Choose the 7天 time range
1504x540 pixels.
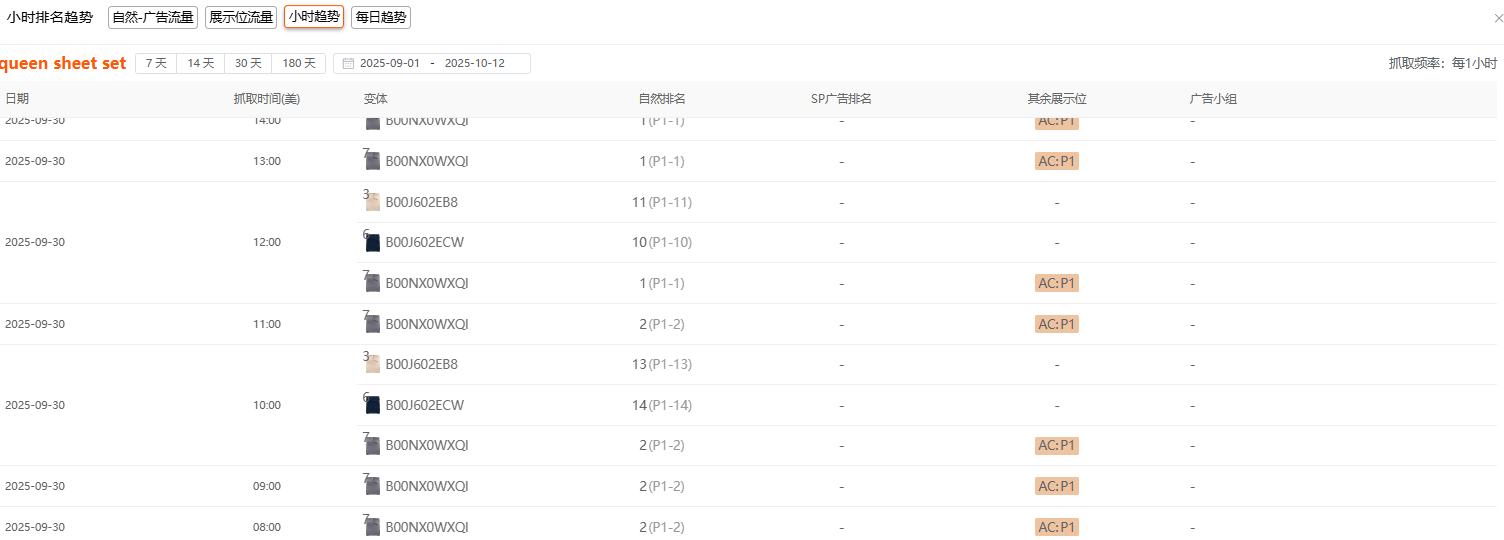click(156, 64)
